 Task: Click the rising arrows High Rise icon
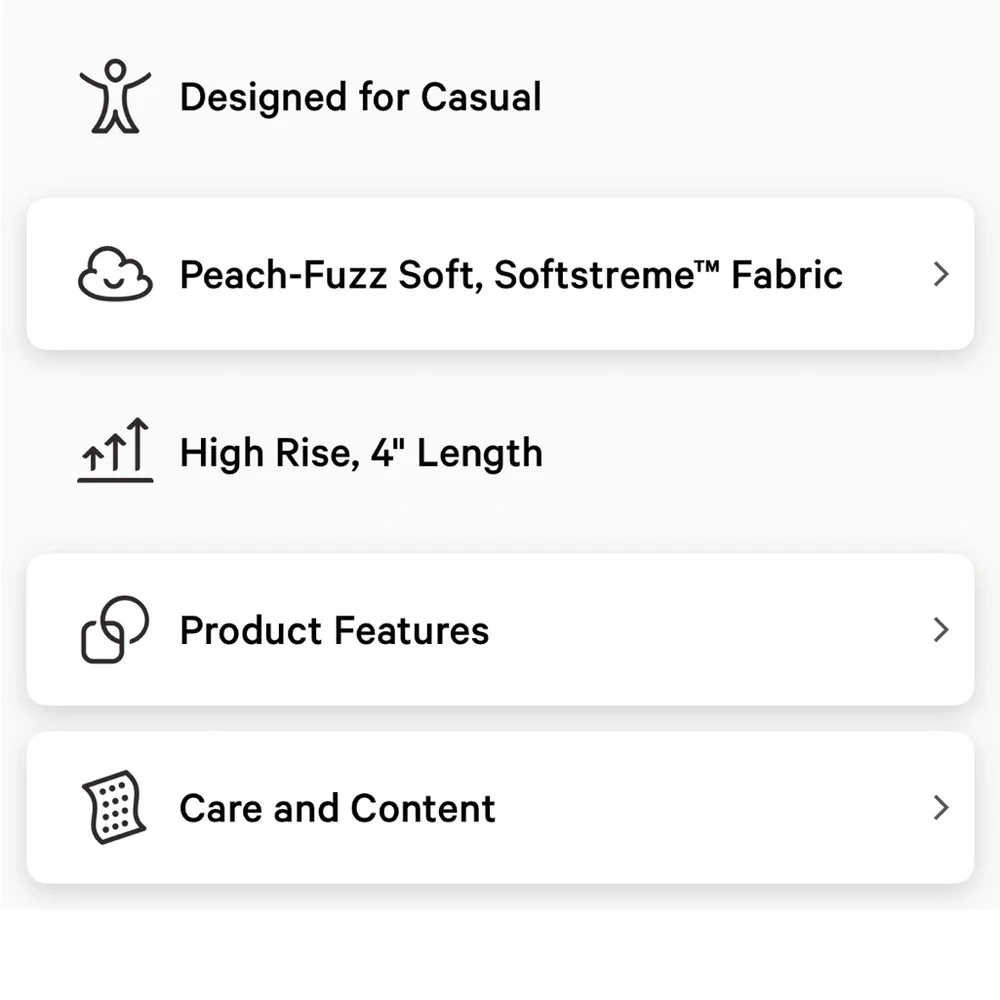coord(115,452)
